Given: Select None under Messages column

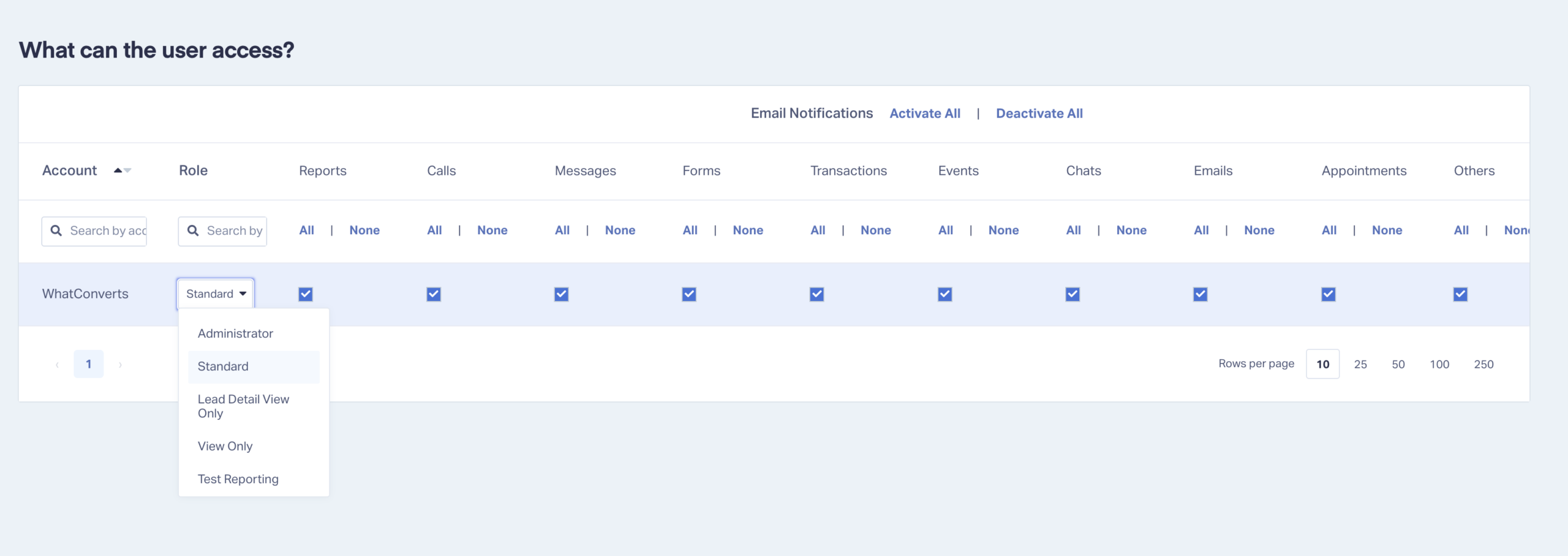Looking at the screenshot, I should point(620,230).
